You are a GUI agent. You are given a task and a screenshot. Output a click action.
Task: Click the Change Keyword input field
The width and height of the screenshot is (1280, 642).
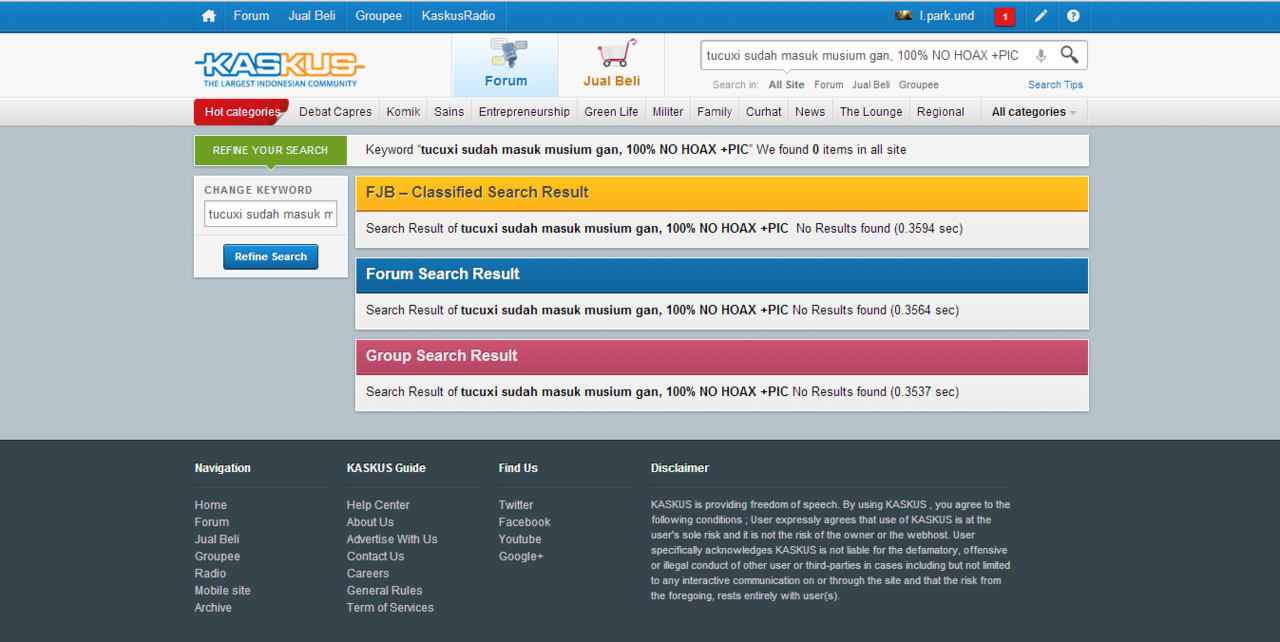(271, 214)
